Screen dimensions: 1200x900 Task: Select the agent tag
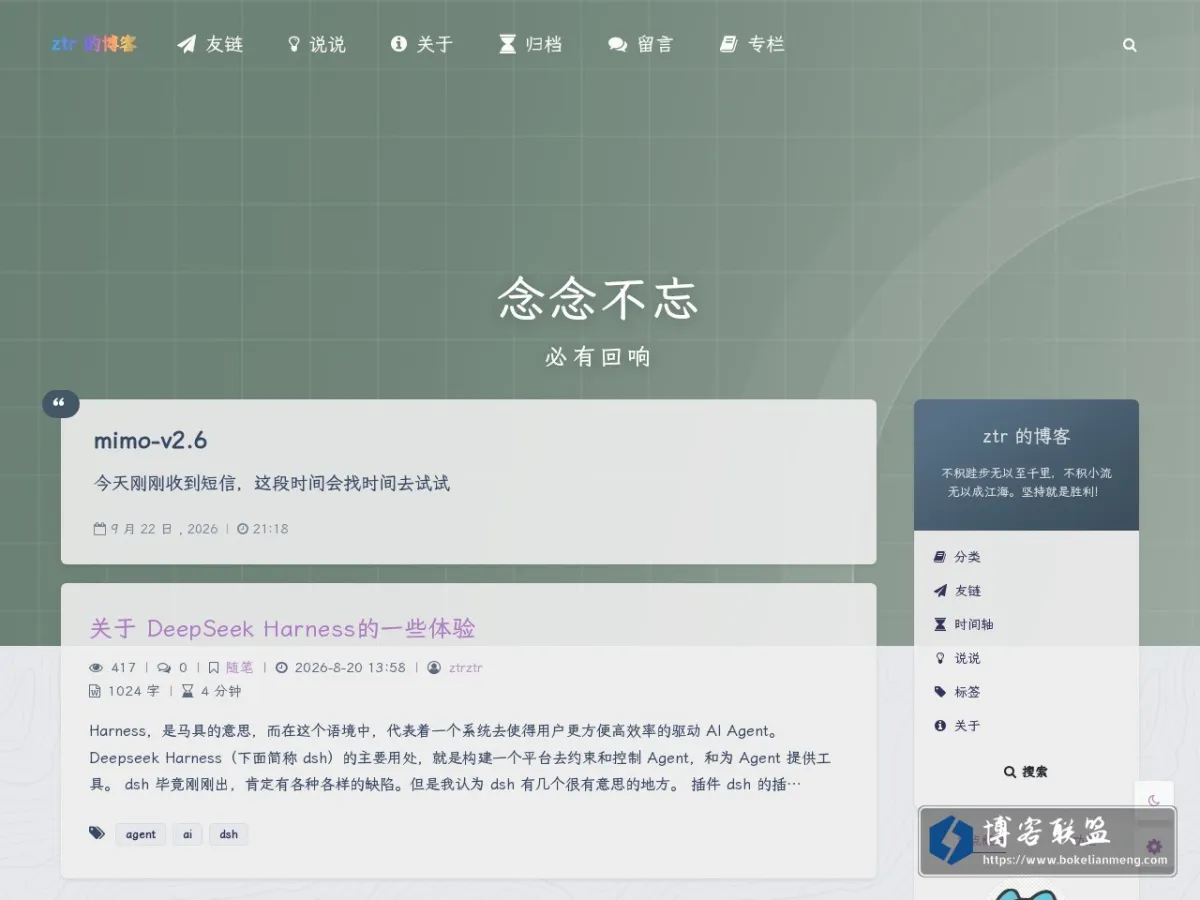coord(141,834)
